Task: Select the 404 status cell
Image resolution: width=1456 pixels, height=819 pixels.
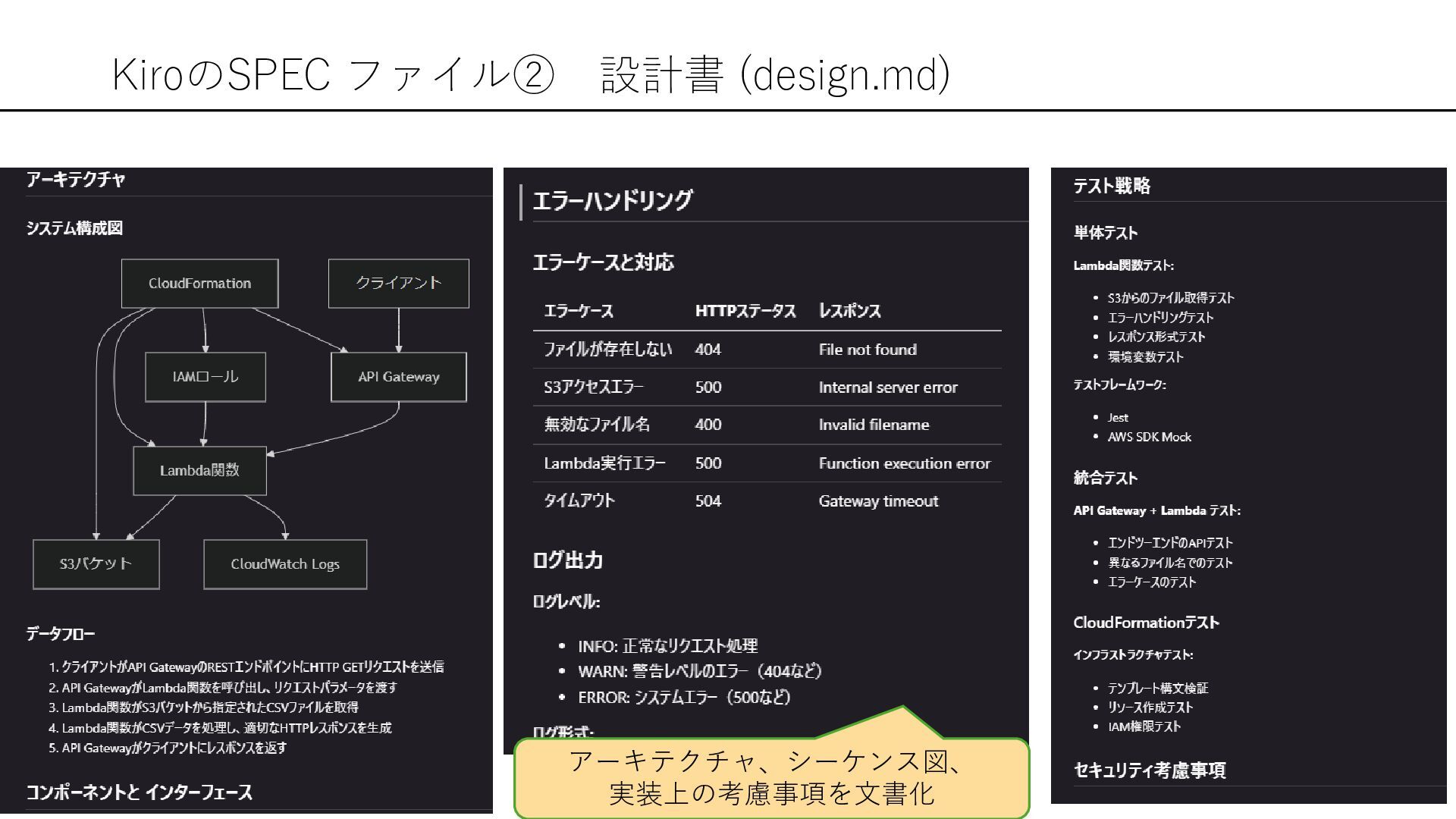Action: [x=708, y=350]
